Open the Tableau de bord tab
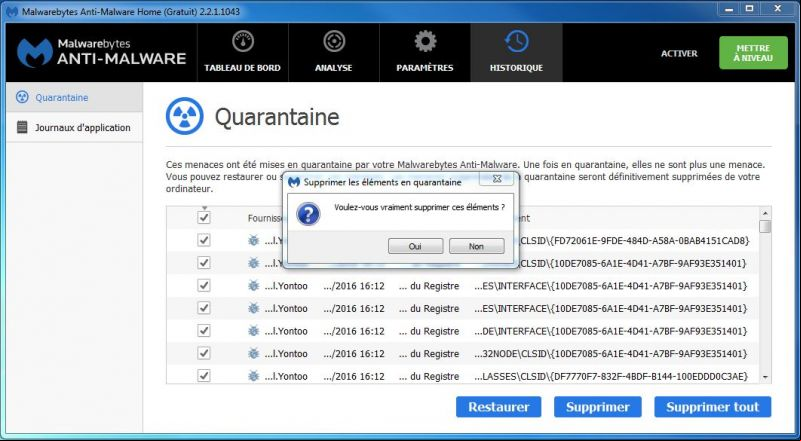801x441 pixels. (243, 53)
